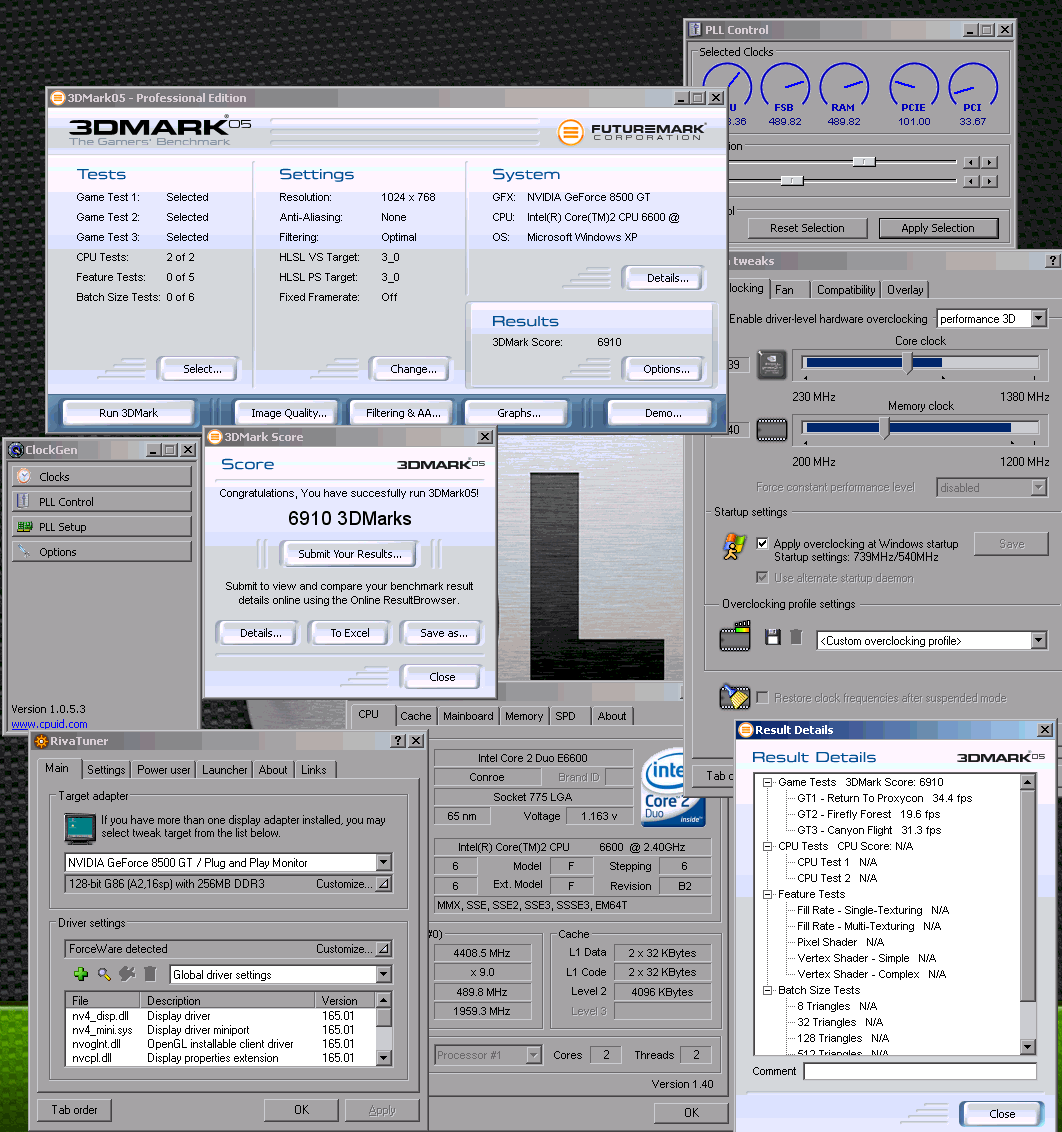Click the Windows startup icon in Startup settings
Viewport: 1062px width, 1132px height.
pos(734,547)
